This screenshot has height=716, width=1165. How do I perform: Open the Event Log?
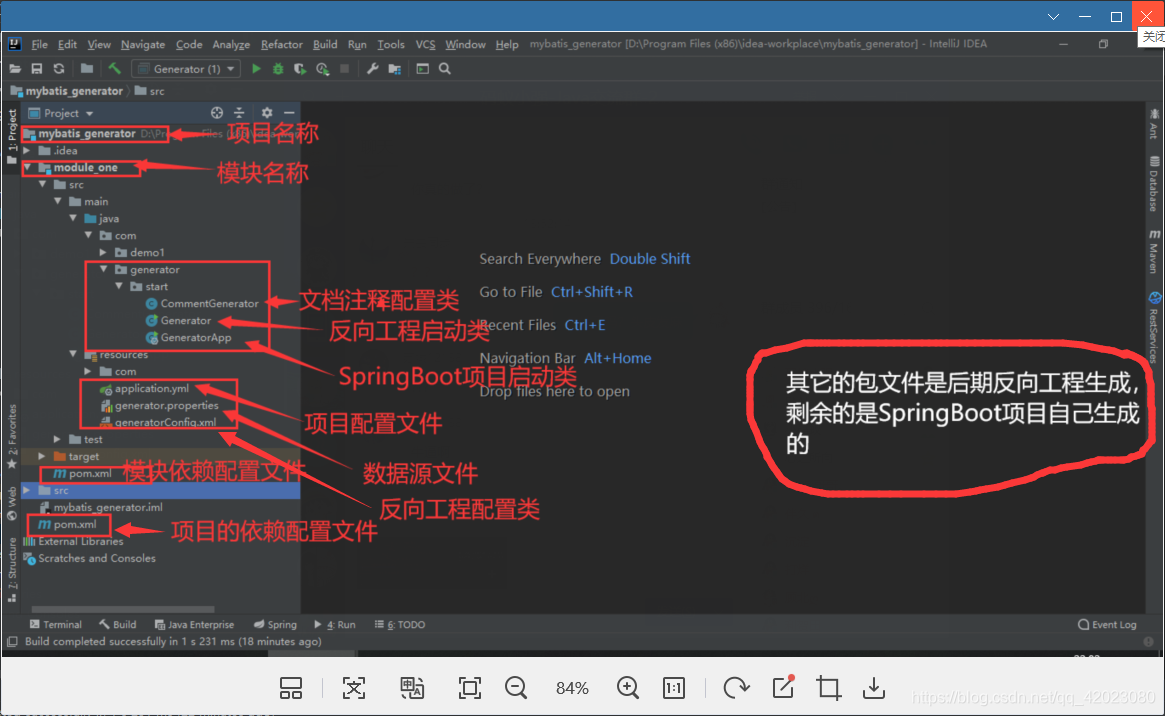coord(1107,625)
